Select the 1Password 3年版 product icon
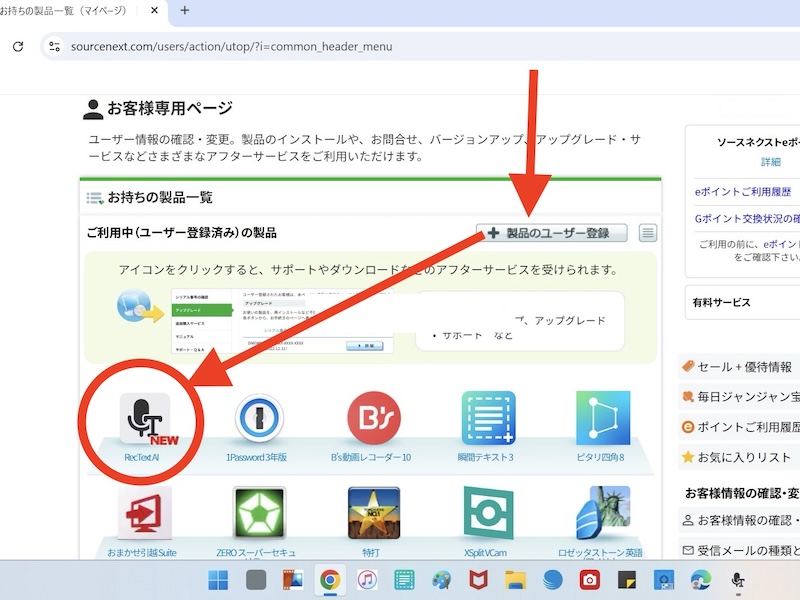The image size is (800, 600). click(257, 418)
